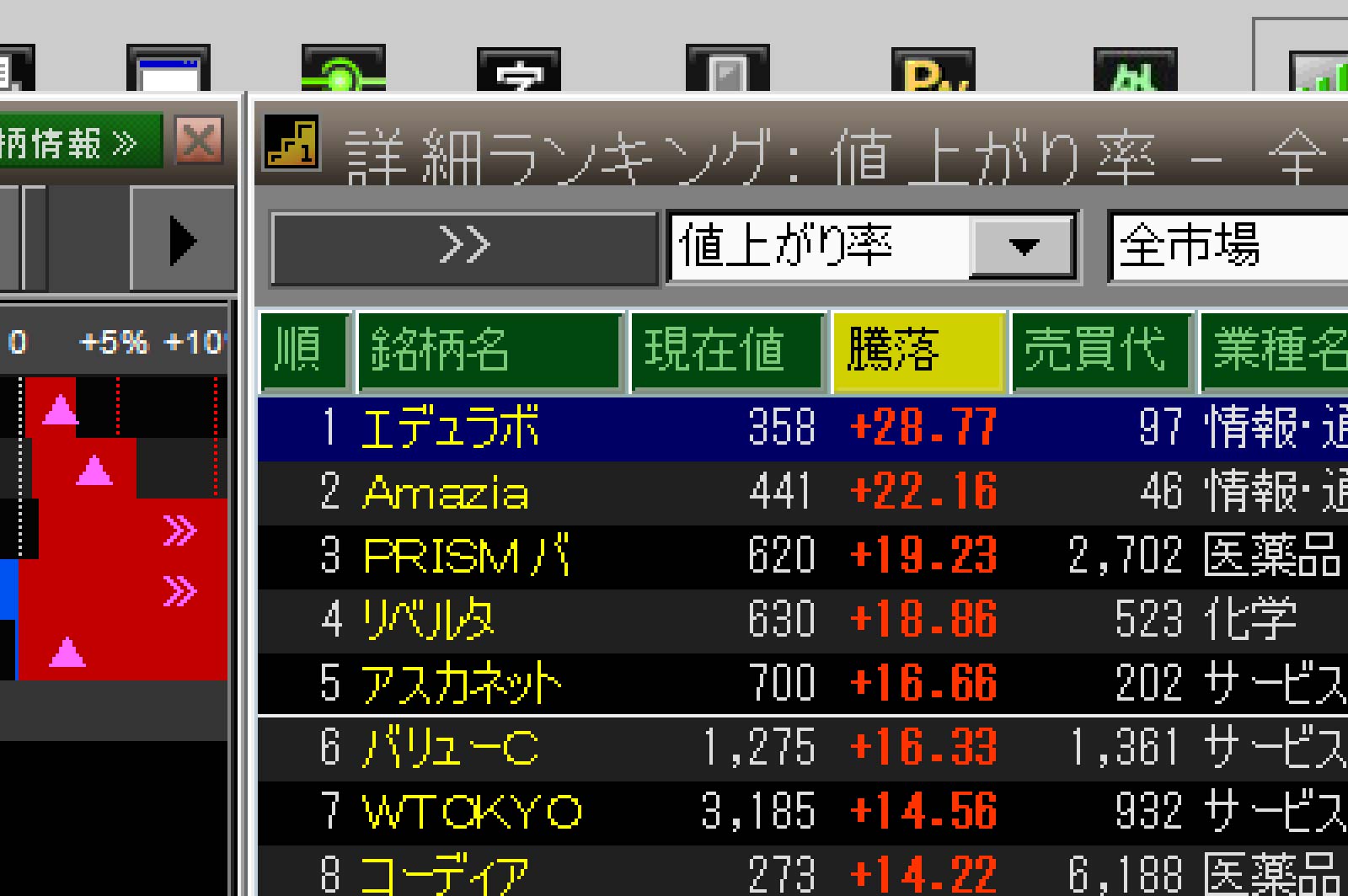Click the gray door toolbar icon
This screenshot has width=1348, height=896.
(x=727, y=69)
